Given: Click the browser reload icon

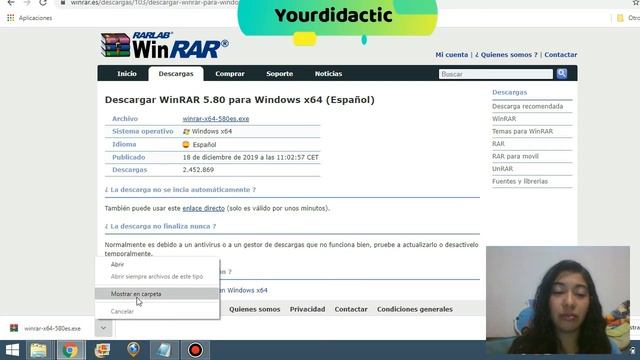Looking at the screenshot, I should pos(43,3).
